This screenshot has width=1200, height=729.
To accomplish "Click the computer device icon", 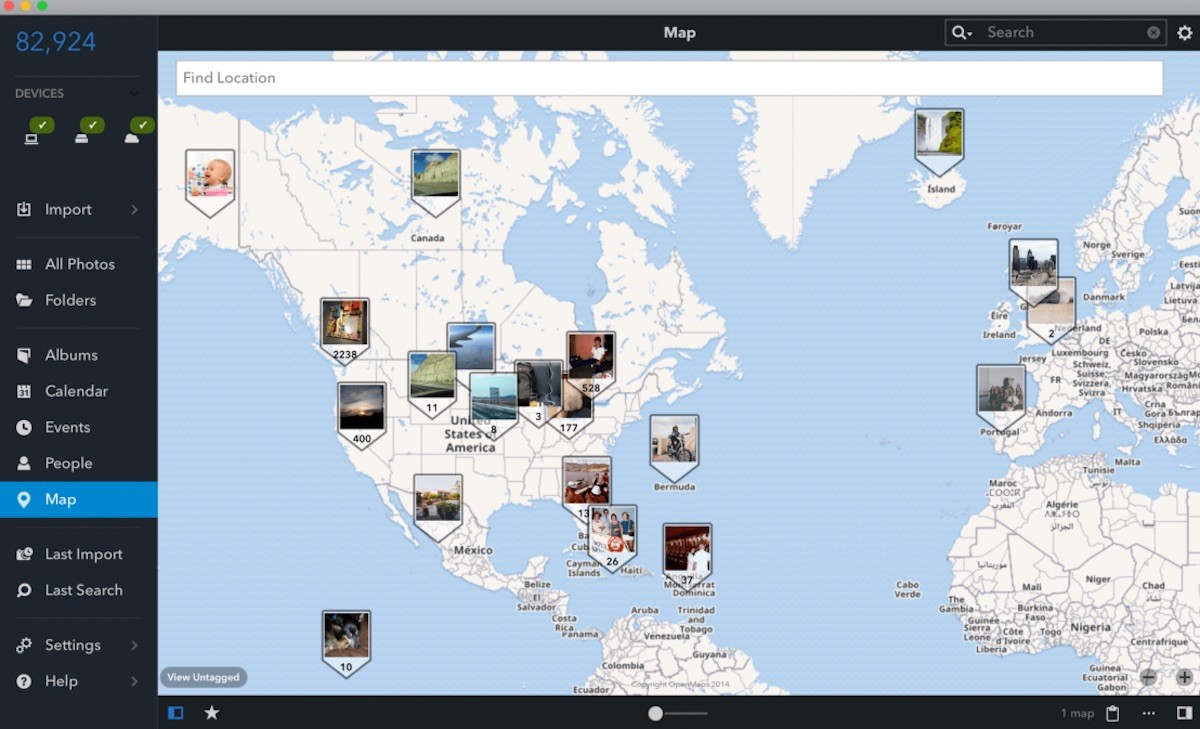I will coord(31,138).
